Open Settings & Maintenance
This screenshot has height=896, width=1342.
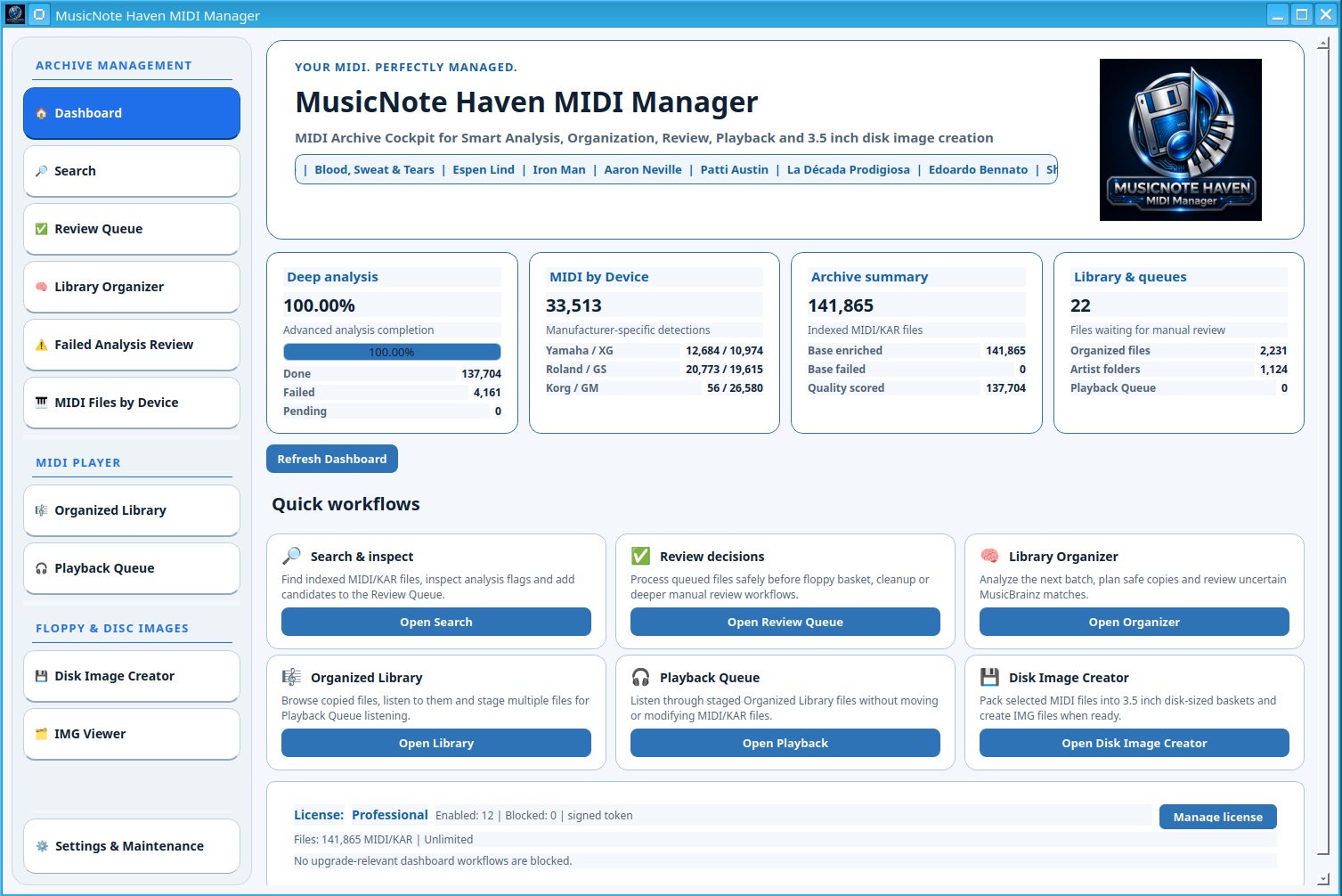point(132,846)
